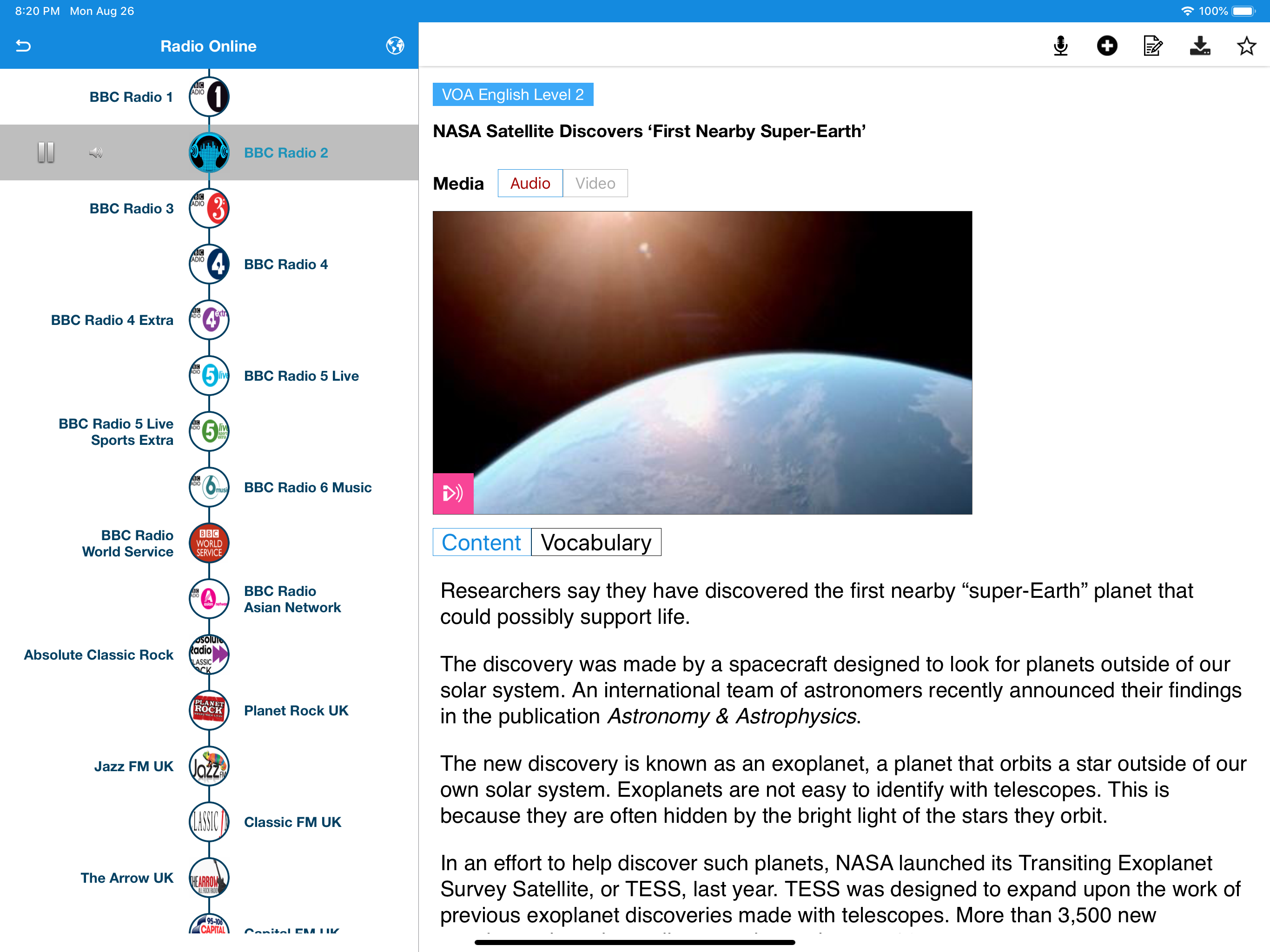
Task: Select the BBC Radio 4 Extra logo
Action: (209, 320)
